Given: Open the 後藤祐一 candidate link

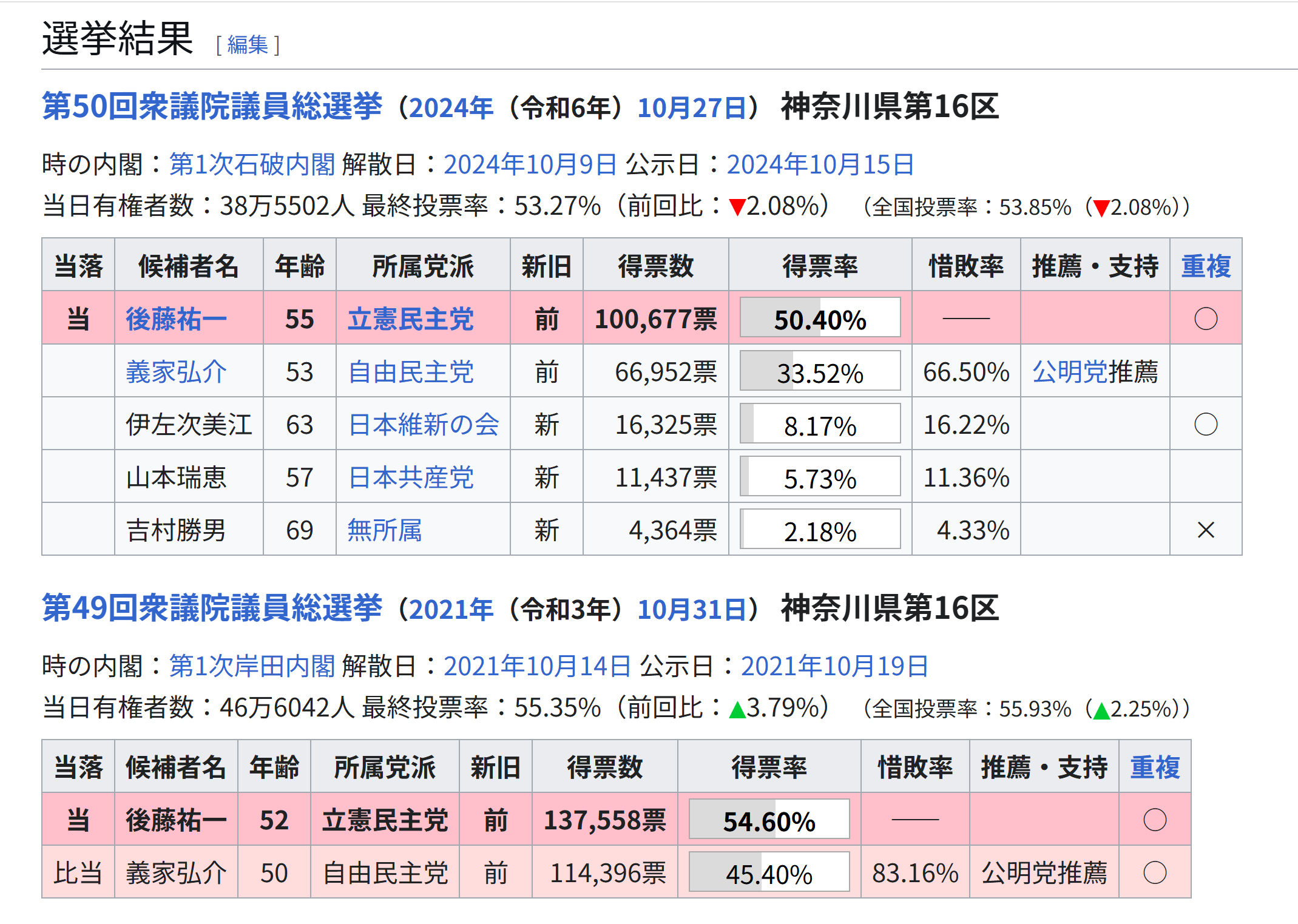Looking at the screenshot, I should 176,319.
